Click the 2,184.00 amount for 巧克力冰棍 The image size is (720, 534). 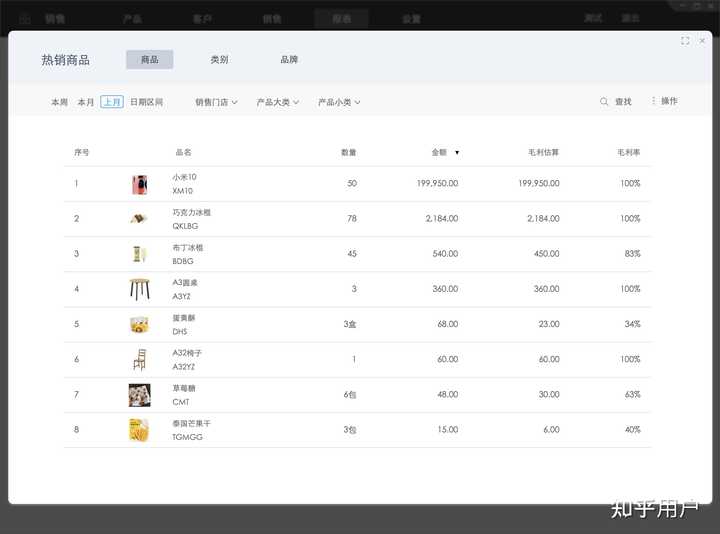coord(442,219)
